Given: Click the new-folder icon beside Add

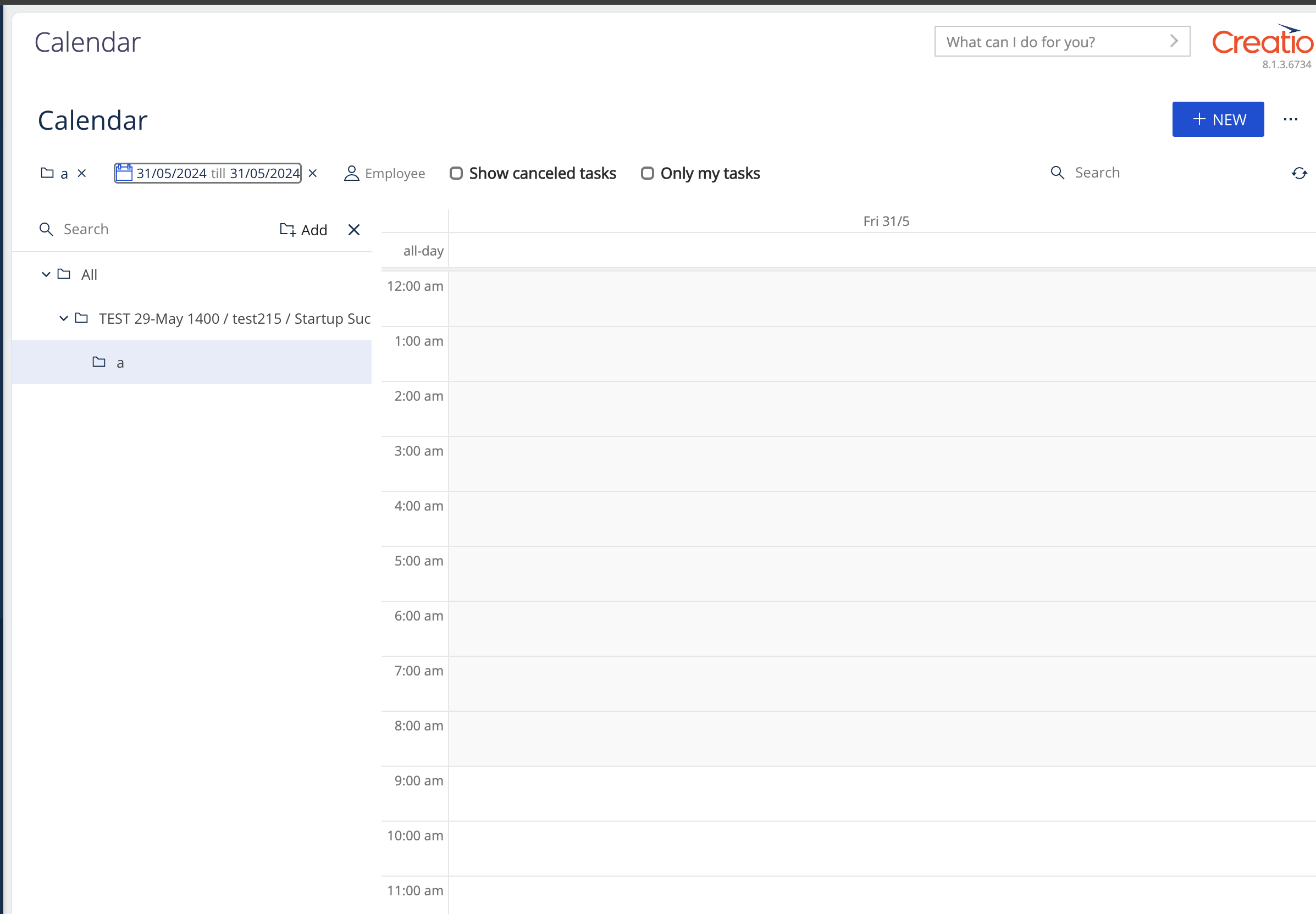Looking at the screenshot, I should coord(287,229).
